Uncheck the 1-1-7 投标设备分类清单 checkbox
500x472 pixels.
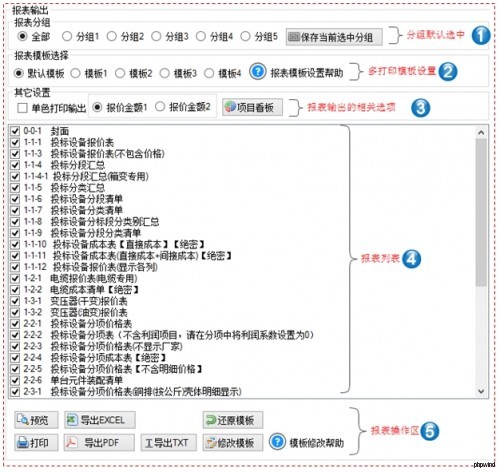coord(15,210)
